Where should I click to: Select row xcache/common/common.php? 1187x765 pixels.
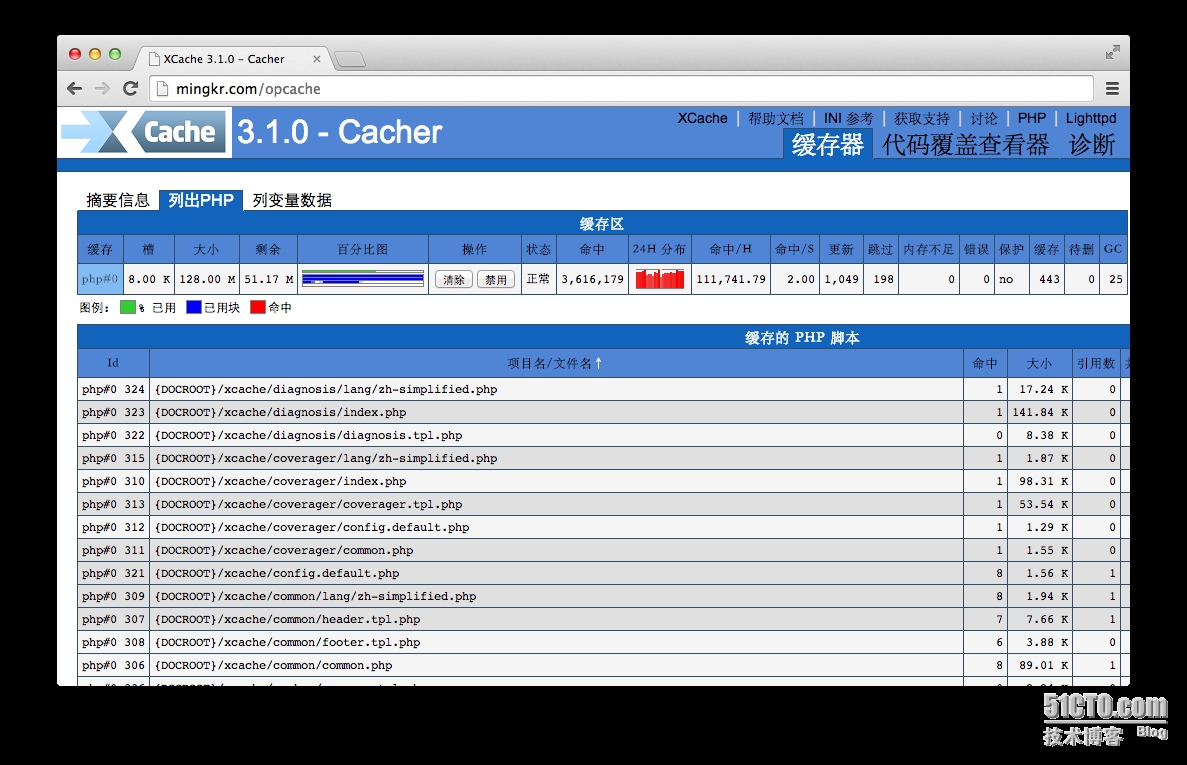[603, 665]
